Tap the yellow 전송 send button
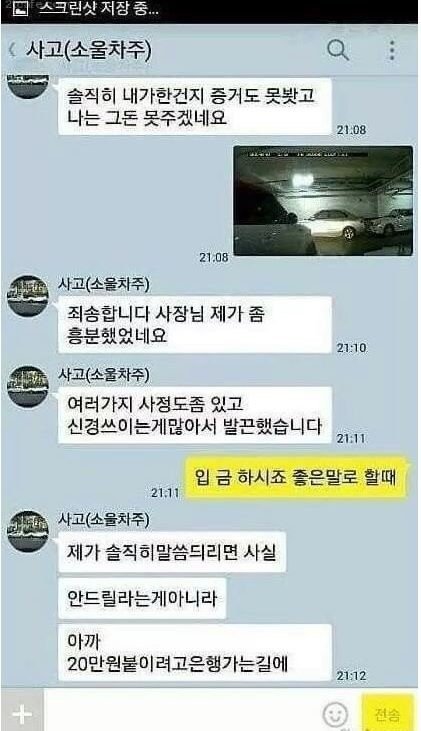This screenshot has height=731, width=421. (x=387, y=714)
